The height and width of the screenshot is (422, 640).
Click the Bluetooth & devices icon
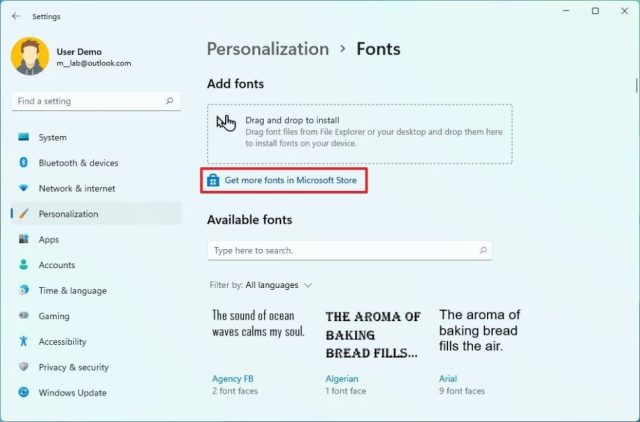(x=24, y=162)
